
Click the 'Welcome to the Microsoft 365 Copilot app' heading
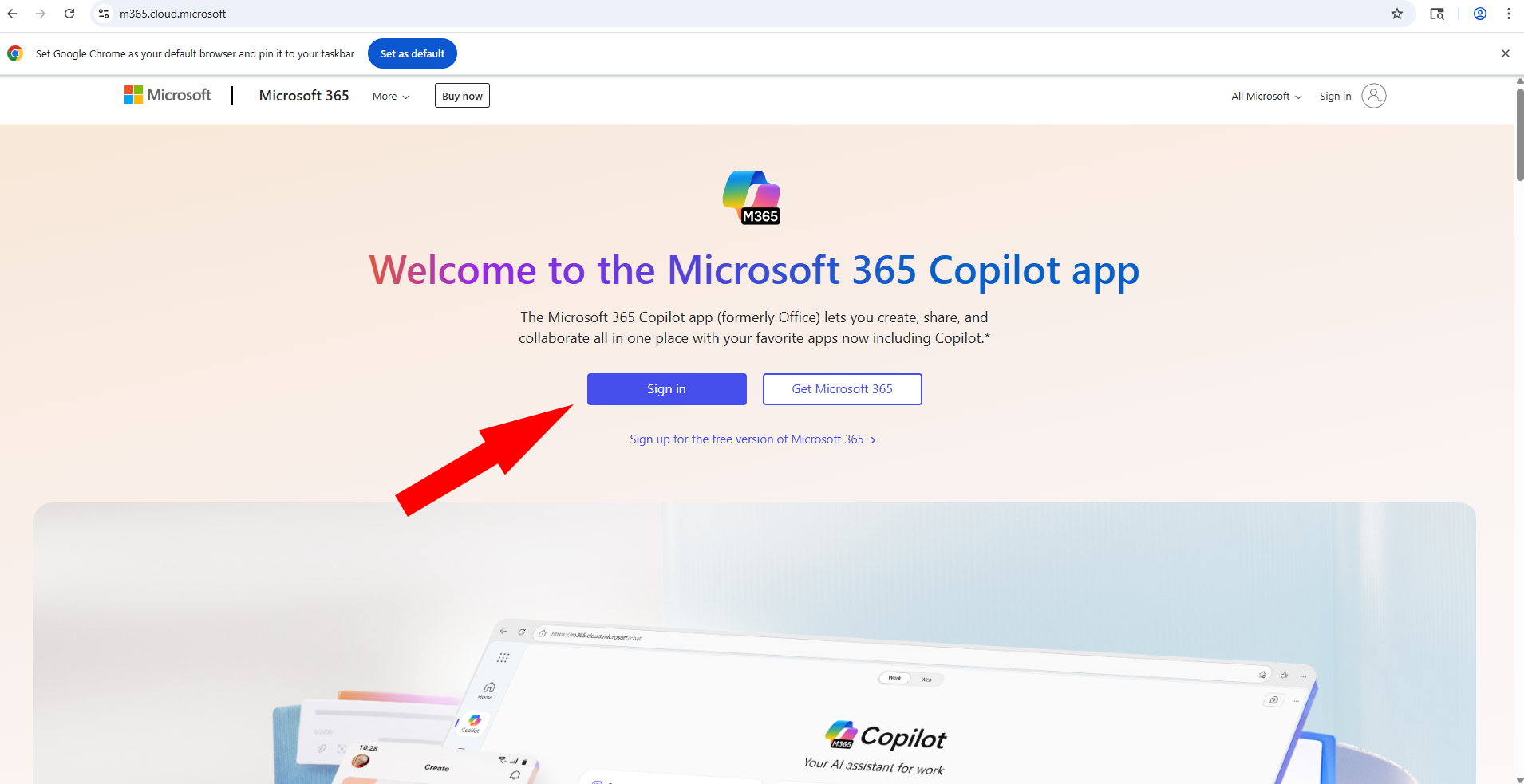754,270
